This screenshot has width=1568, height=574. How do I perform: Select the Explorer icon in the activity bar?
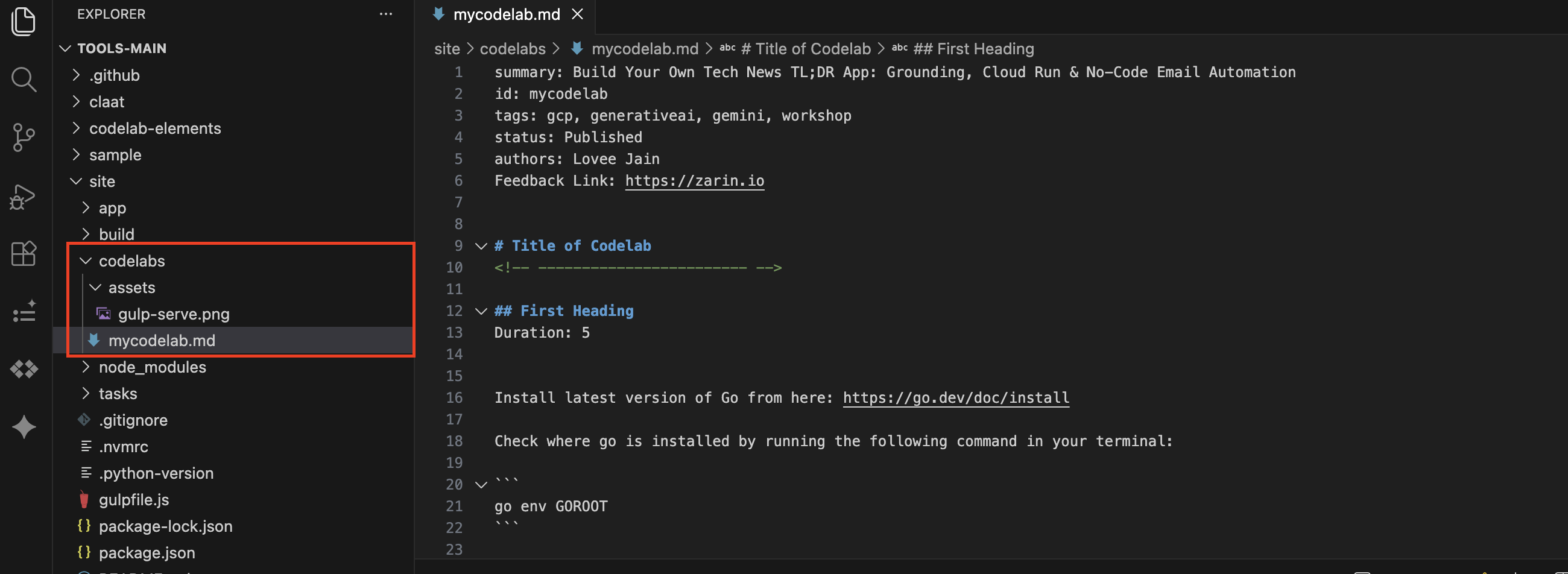23,22
